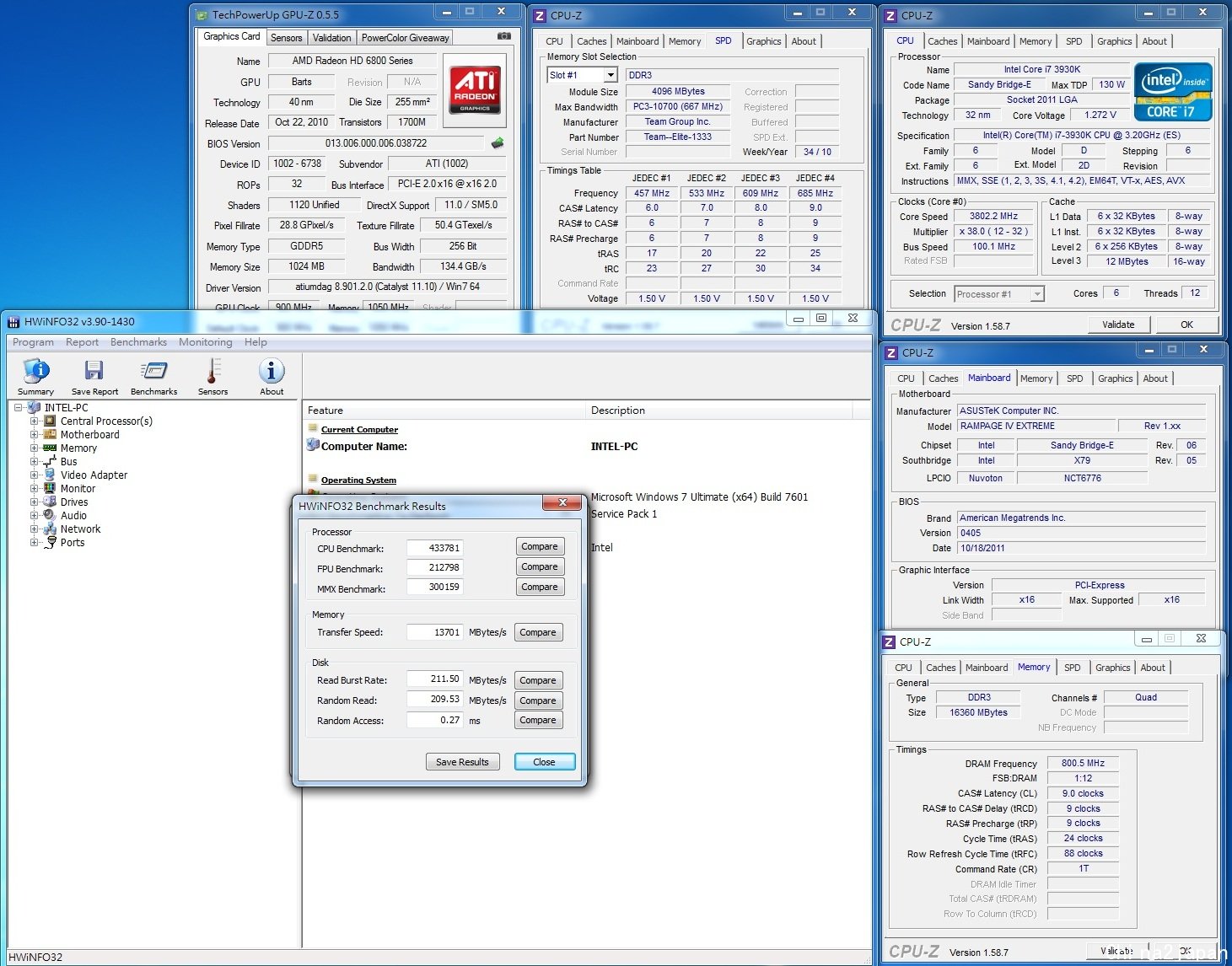This screenshot has width=1232, height=966.
Task: Close the Benchmark Results dialog via Close button
Action: 544,762
